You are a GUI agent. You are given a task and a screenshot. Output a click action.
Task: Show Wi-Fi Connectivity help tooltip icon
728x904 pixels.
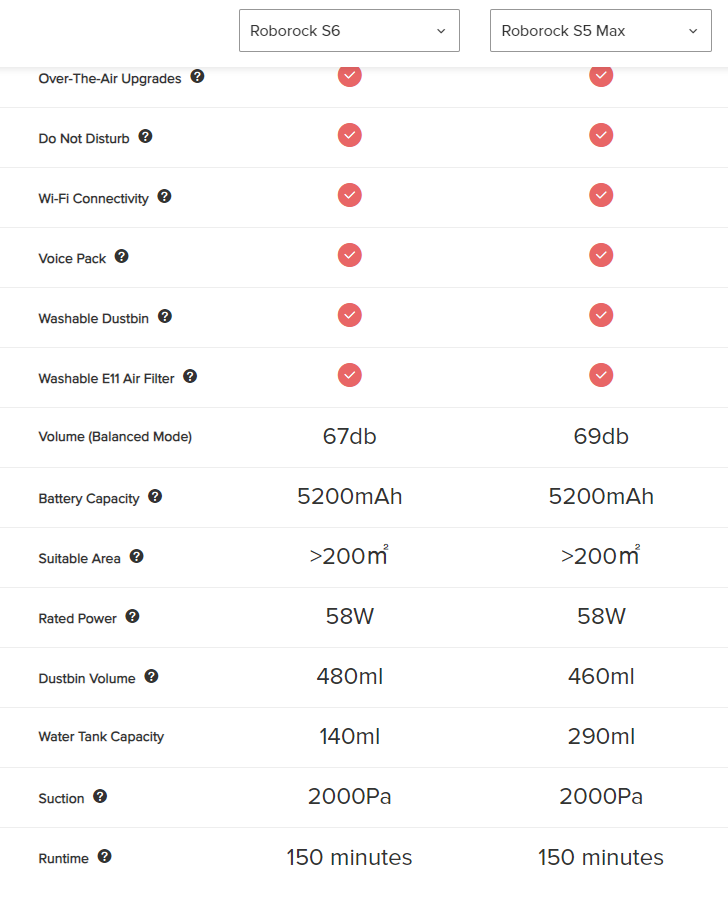[x=164, y=196]
